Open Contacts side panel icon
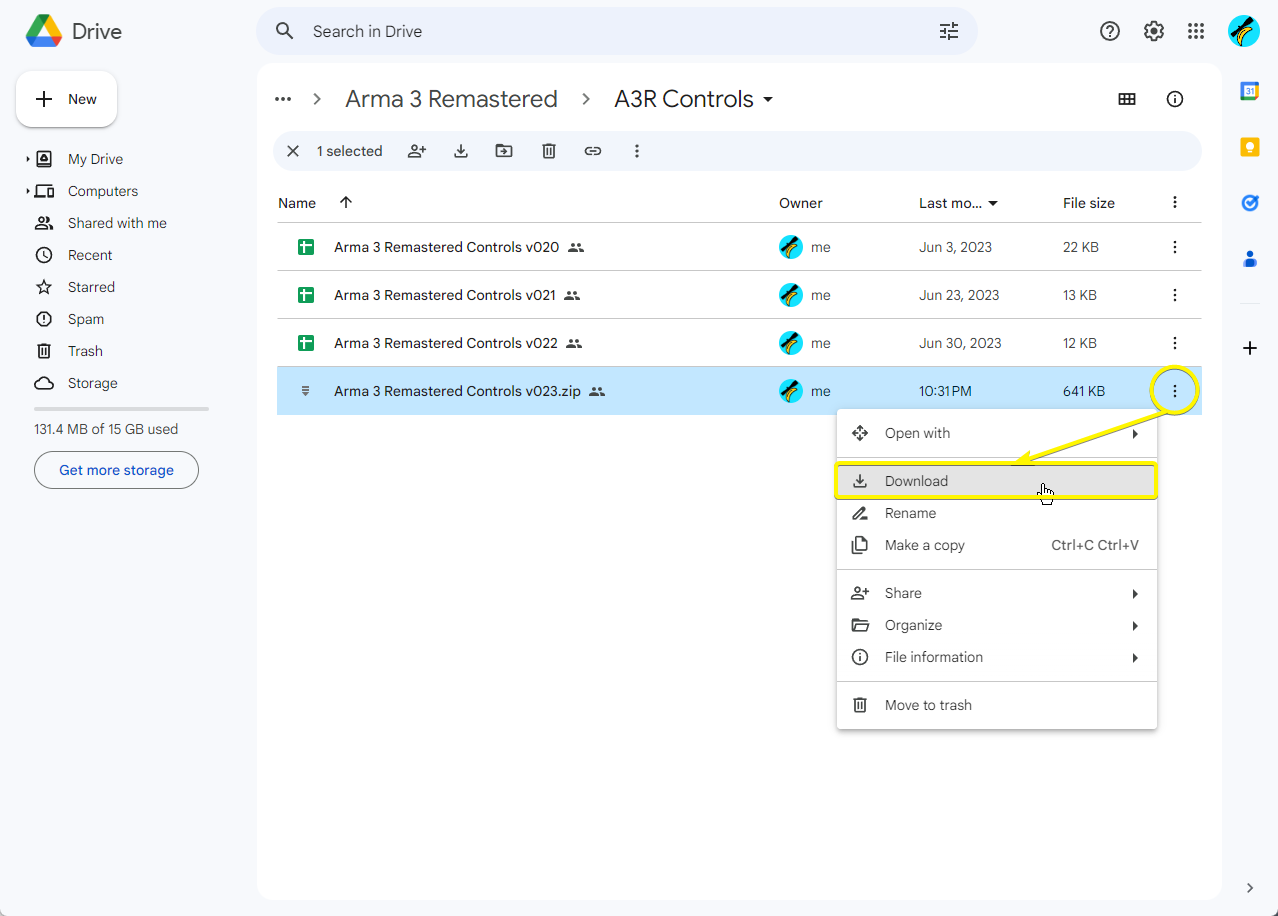The width and height of the screenshot is (1278, 916). tap(1250, 259)
